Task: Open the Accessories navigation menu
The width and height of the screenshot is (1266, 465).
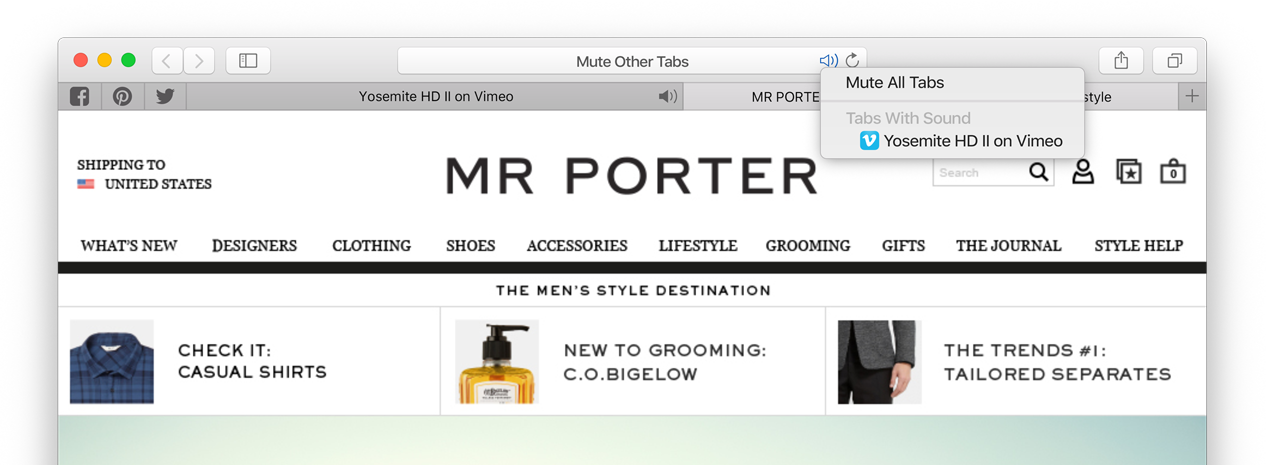Action: pyautogui.click(x=577, y=246)
